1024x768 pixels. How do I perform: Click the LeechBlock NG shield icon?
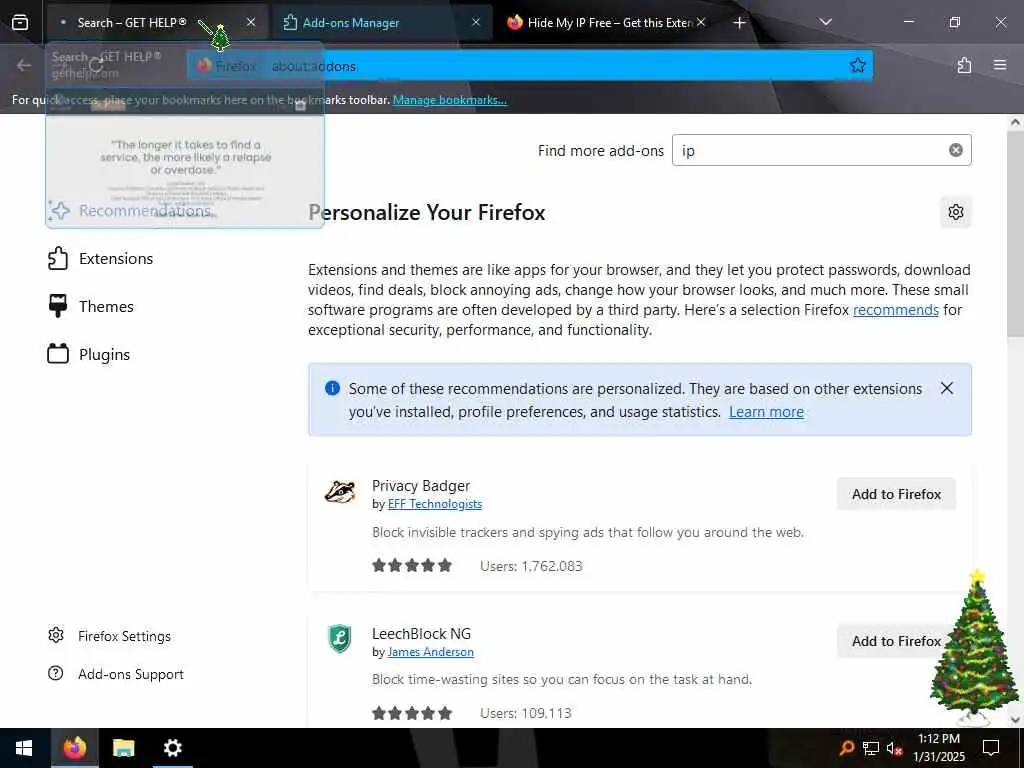pyautogui.click(x=340, y=639)
